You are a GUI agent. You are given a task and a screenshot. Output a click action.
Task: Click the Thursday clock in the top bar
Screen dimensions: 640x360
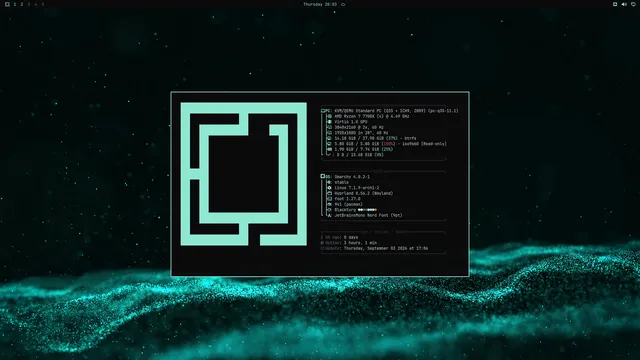(320, 4)
